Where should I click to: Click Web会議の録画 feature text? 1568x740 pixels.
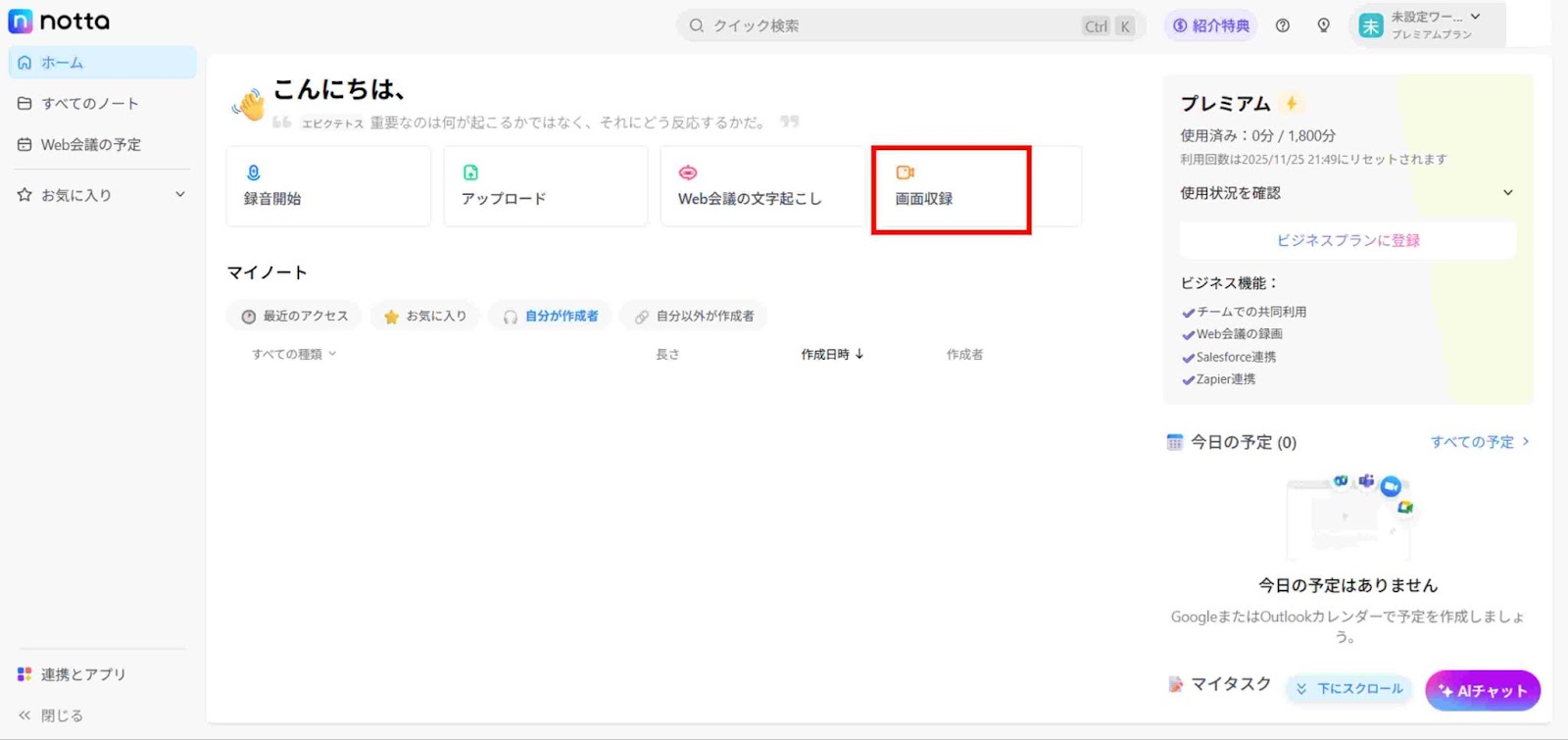1239,334
